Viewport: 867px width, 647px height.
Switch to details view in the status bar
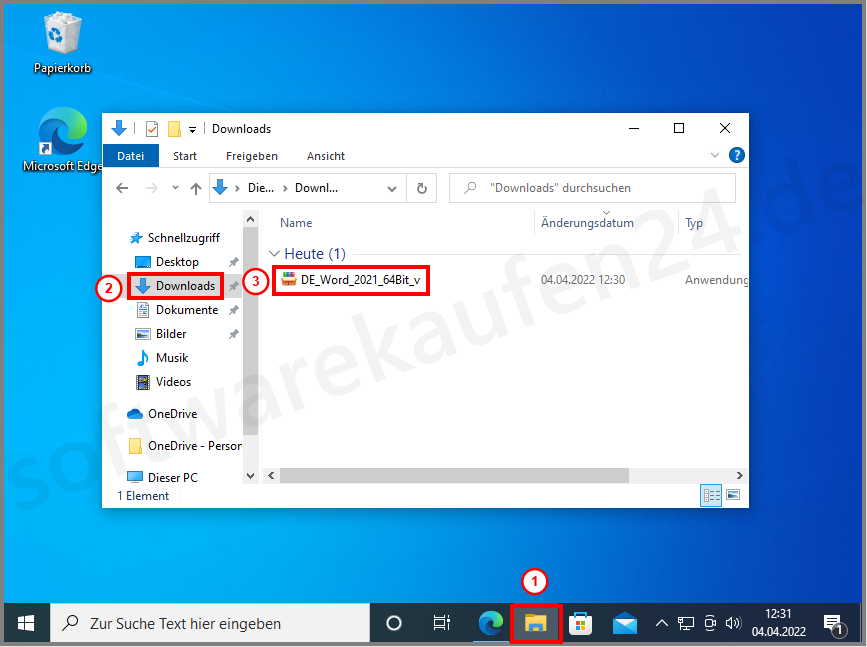(x=711, y=495)
